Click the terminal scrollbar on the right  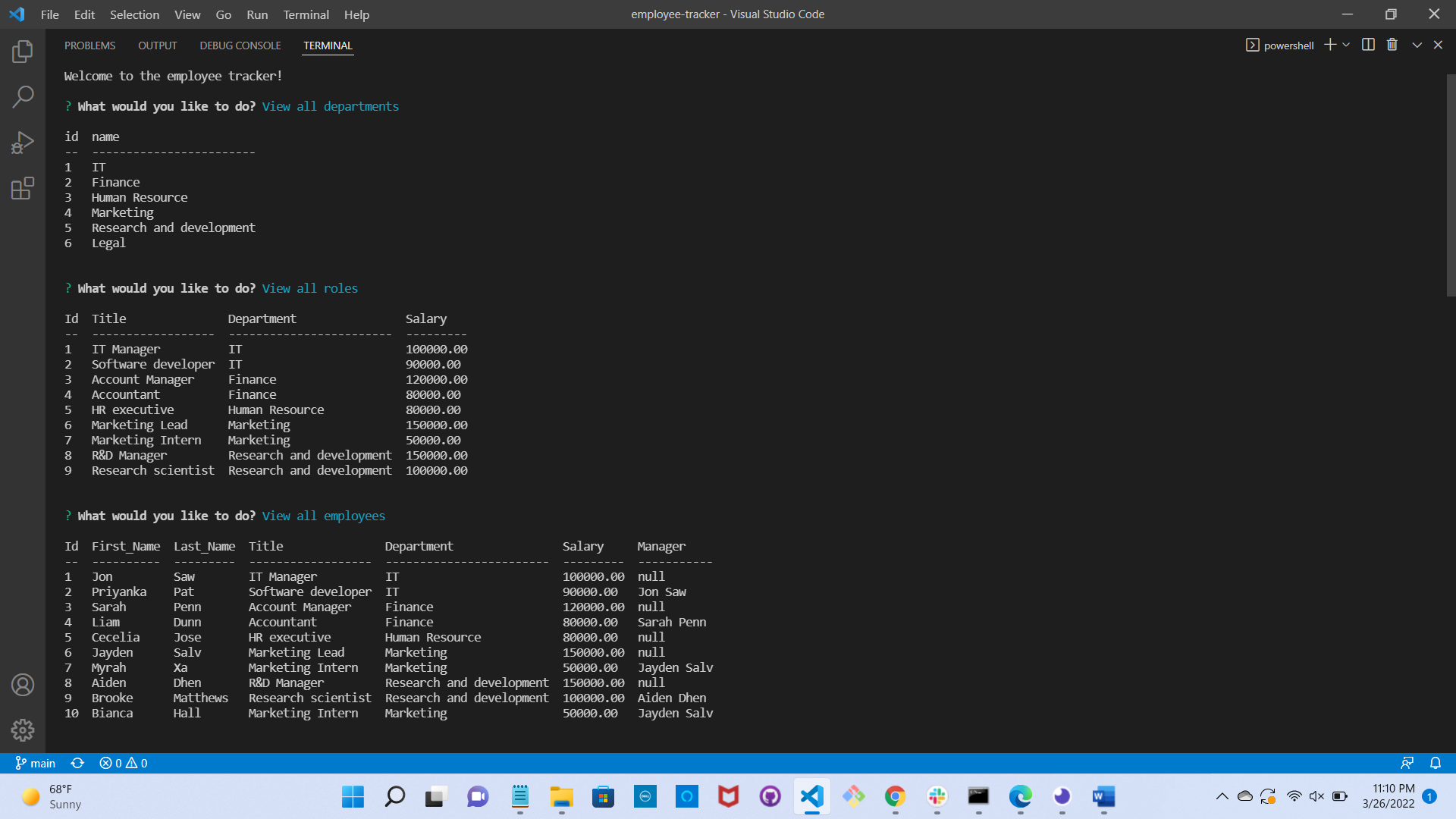[1449, 182]
